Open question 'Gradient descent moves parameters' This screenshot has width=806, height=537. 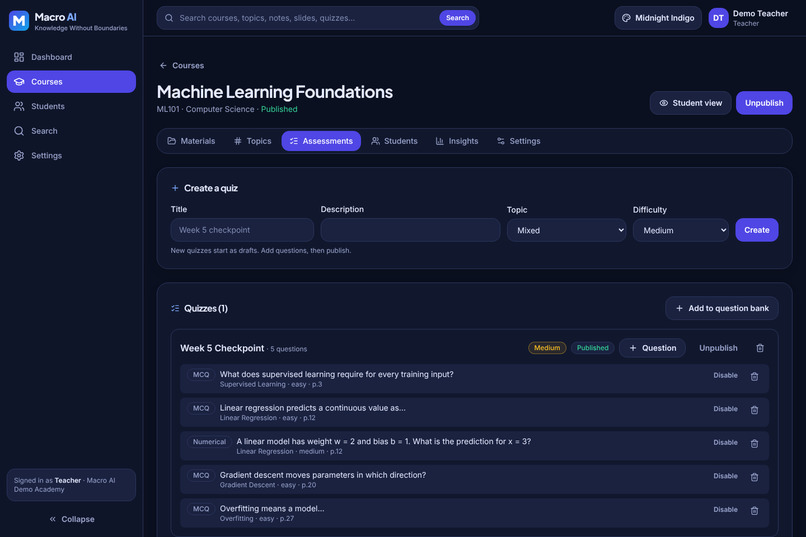[x=323, y=475]
